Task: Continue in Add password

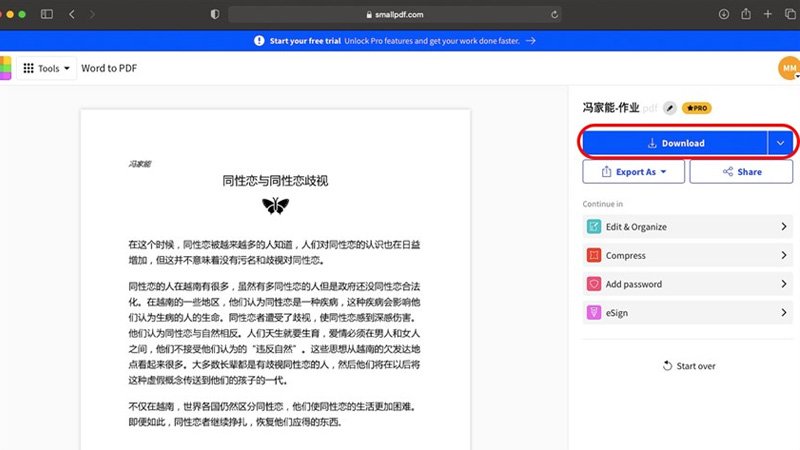Action: [x=688, y=284]
